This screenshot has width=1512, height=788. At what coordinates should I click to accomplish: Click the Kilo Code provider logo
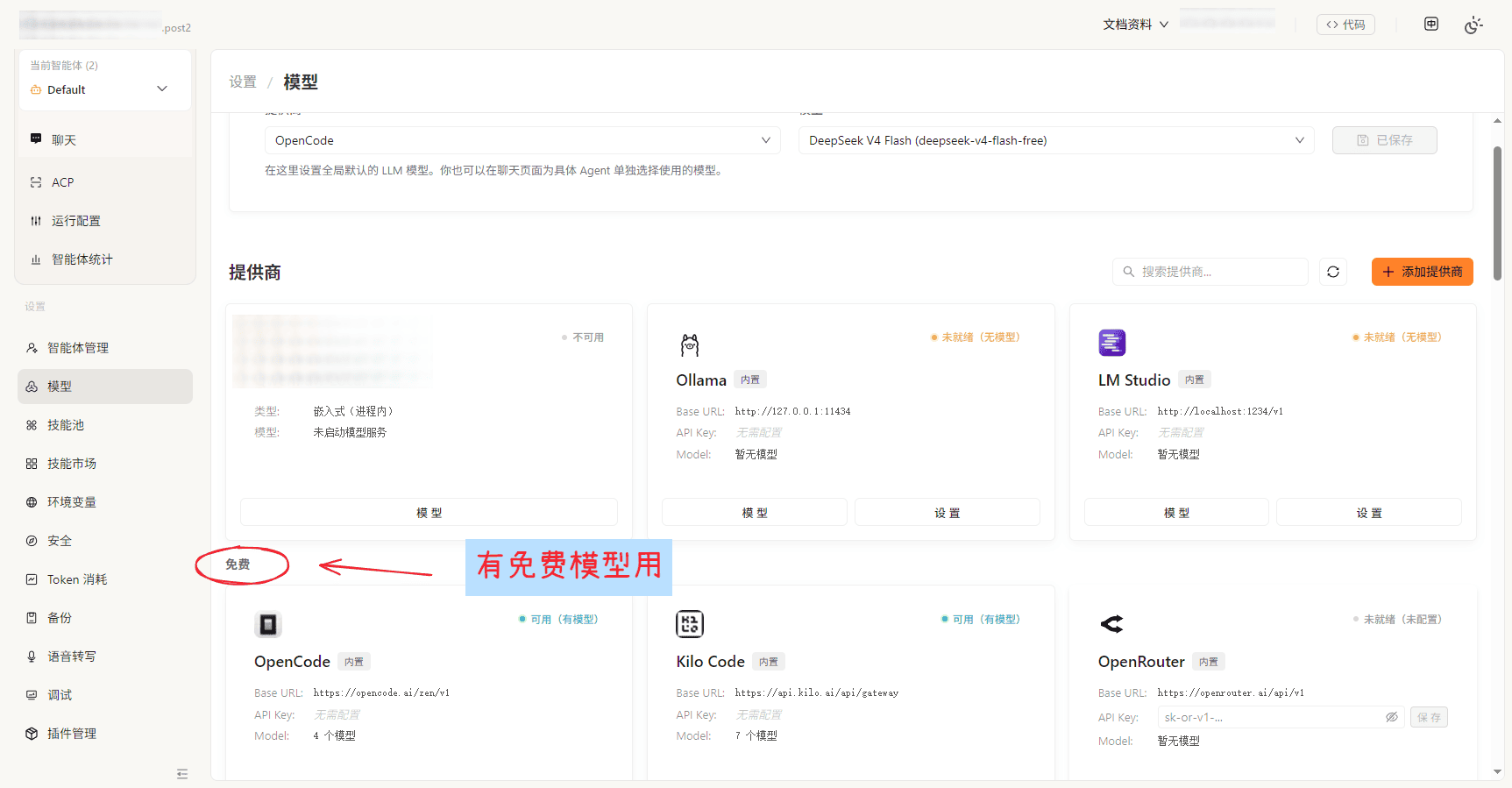(x=690, y=624)
